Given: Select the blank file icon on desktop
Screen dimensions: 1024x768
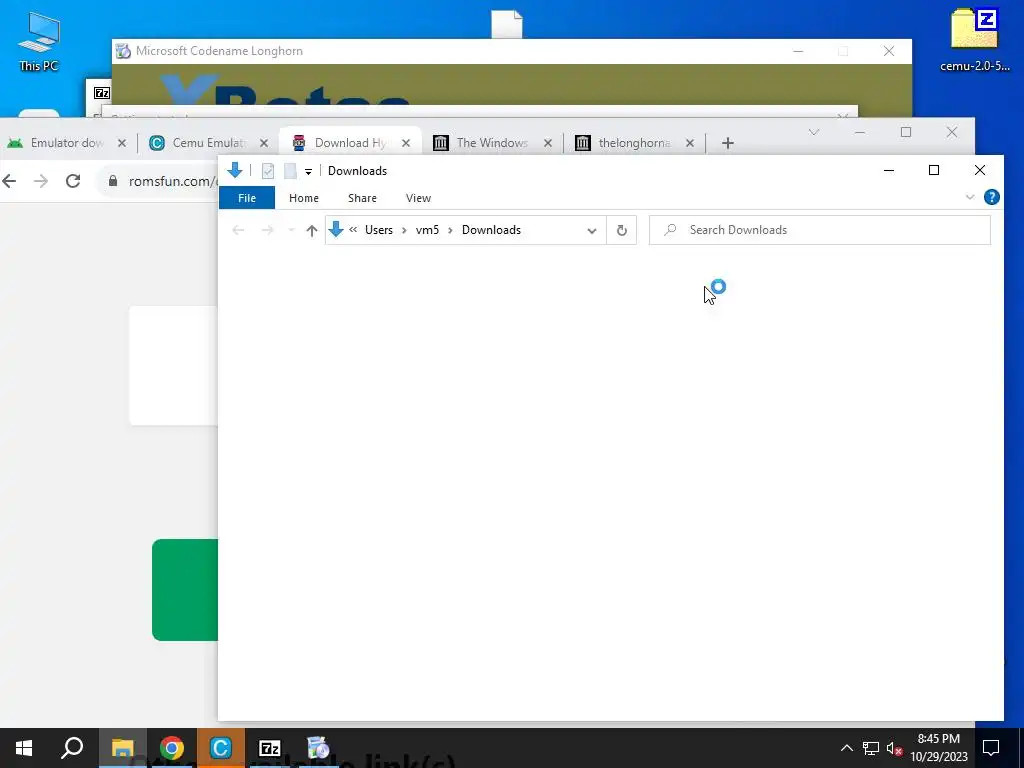Looking at the screenshot, I should click(x=507, y=24).
